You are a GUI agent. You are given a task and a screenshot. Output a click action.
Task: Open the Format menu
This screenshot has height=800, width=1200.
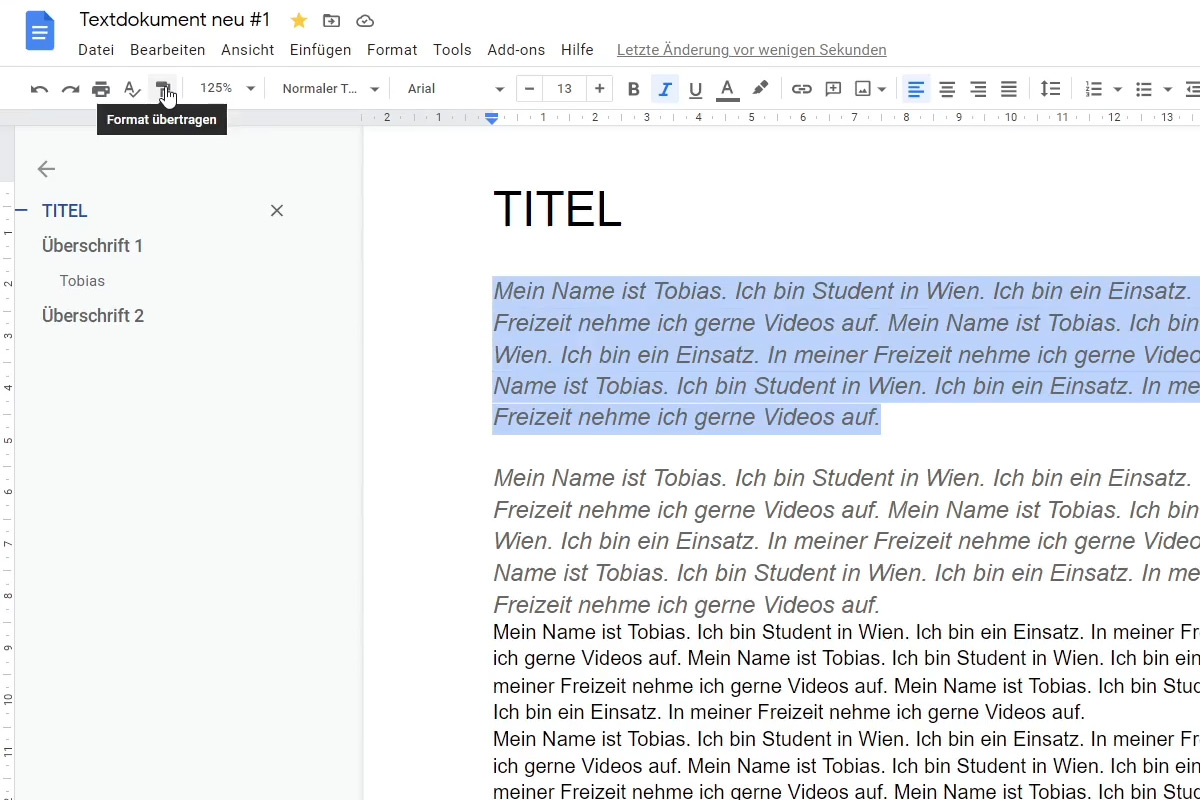[392, 50]
